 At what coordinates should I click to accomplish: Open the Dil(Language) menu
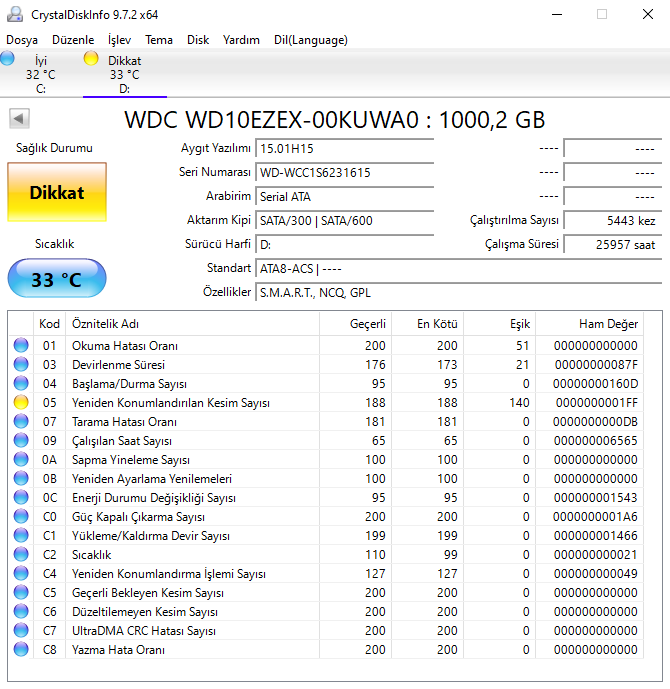pyautogui.click(x=311, y=40)
